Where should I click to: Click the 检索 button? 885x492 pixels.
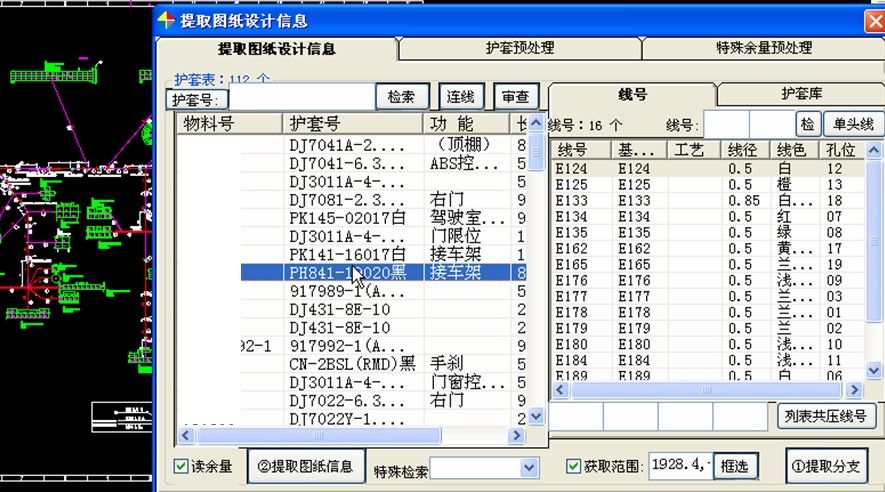[402, 96]
